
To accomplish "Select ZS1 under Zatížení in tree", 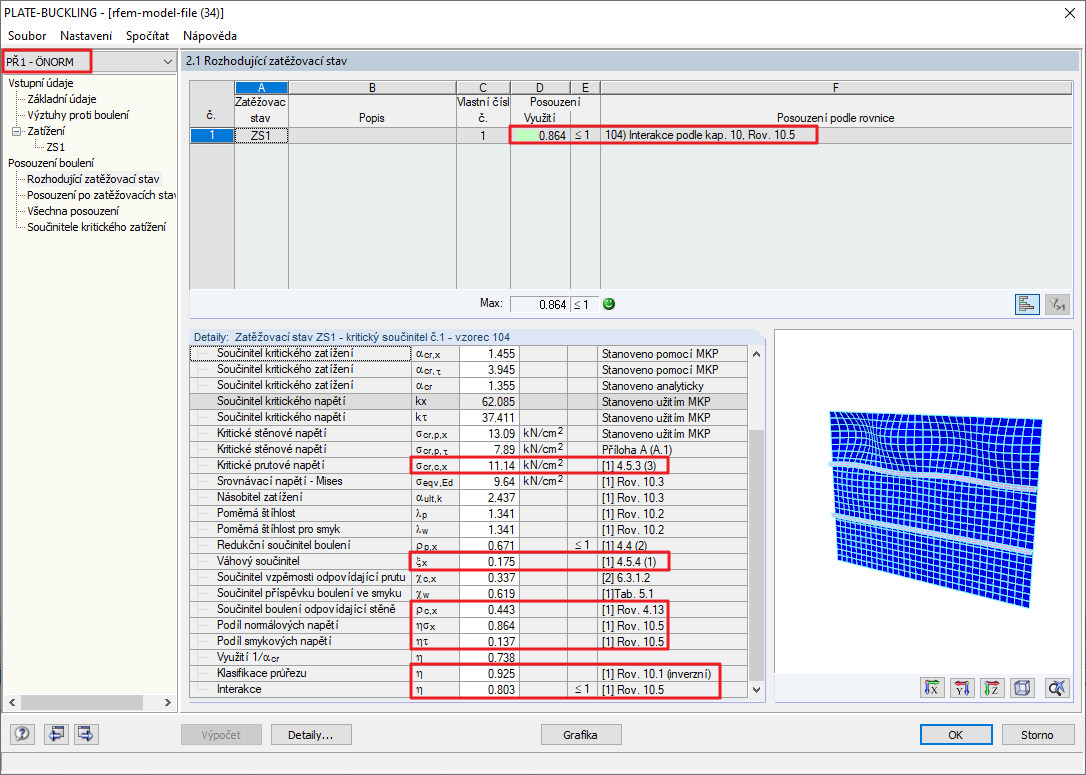I will click(x=55, y=147).
